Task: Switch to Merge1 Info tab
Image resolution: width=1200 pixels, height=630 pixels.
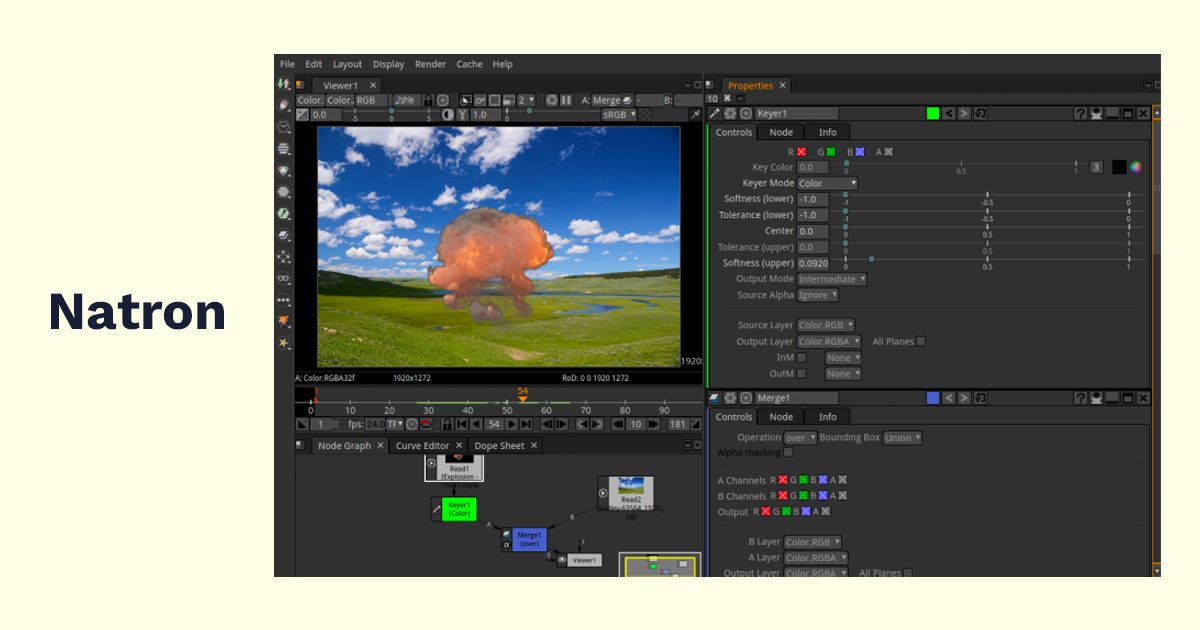Action: tap(827, 416)
